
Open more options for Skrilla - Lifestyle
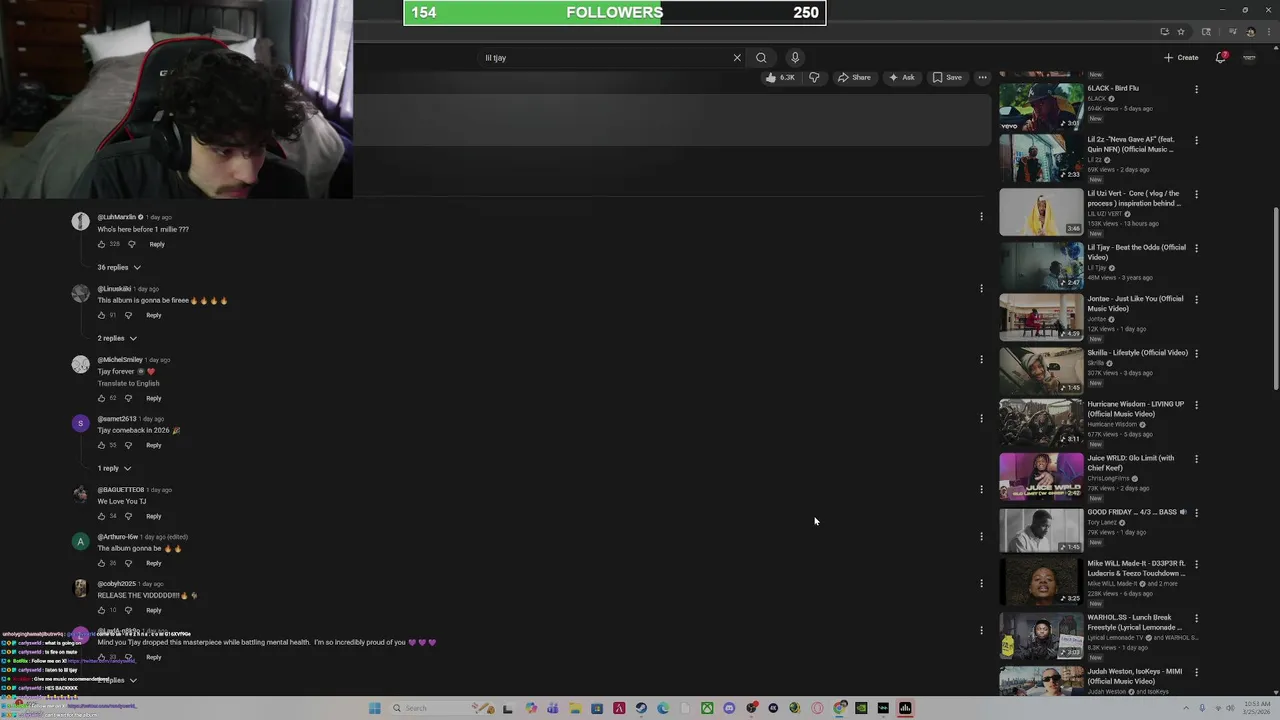[x=1196, y=353]
